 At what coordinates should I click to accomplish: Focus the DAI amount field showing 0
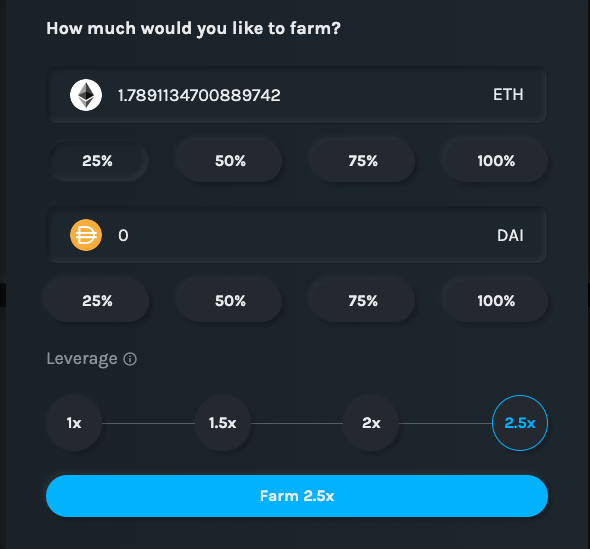tap(297, 235)
